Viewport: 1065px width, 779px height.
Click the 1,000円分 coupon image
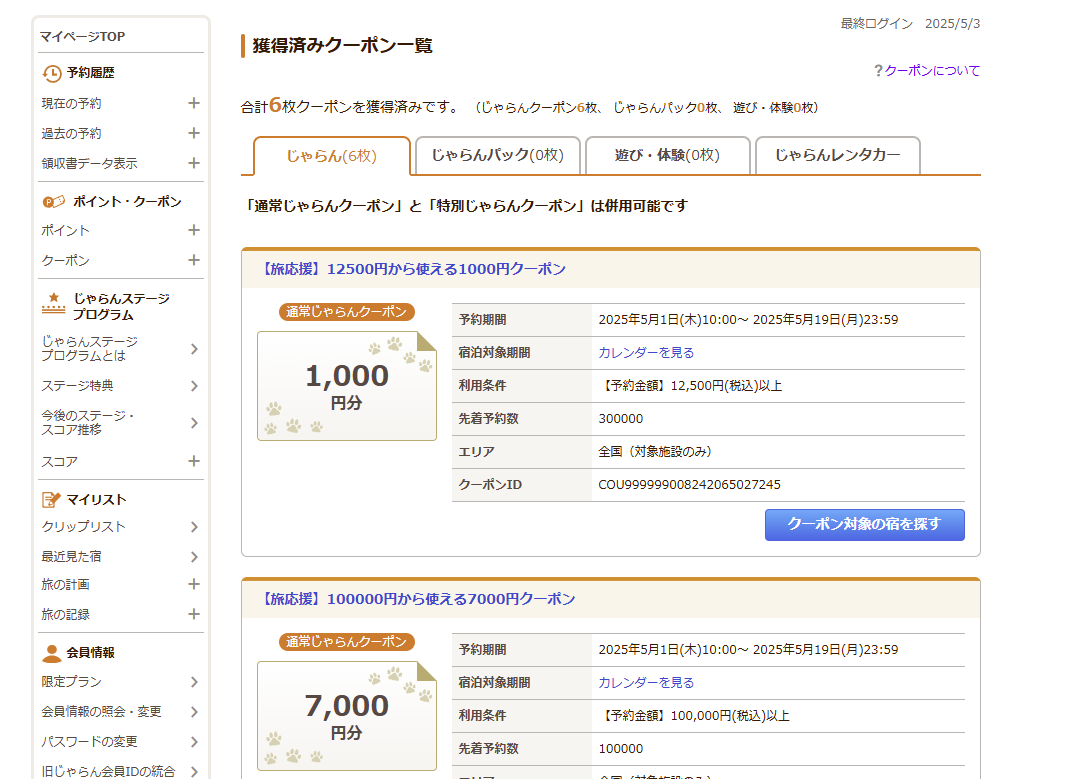(347, 386)
